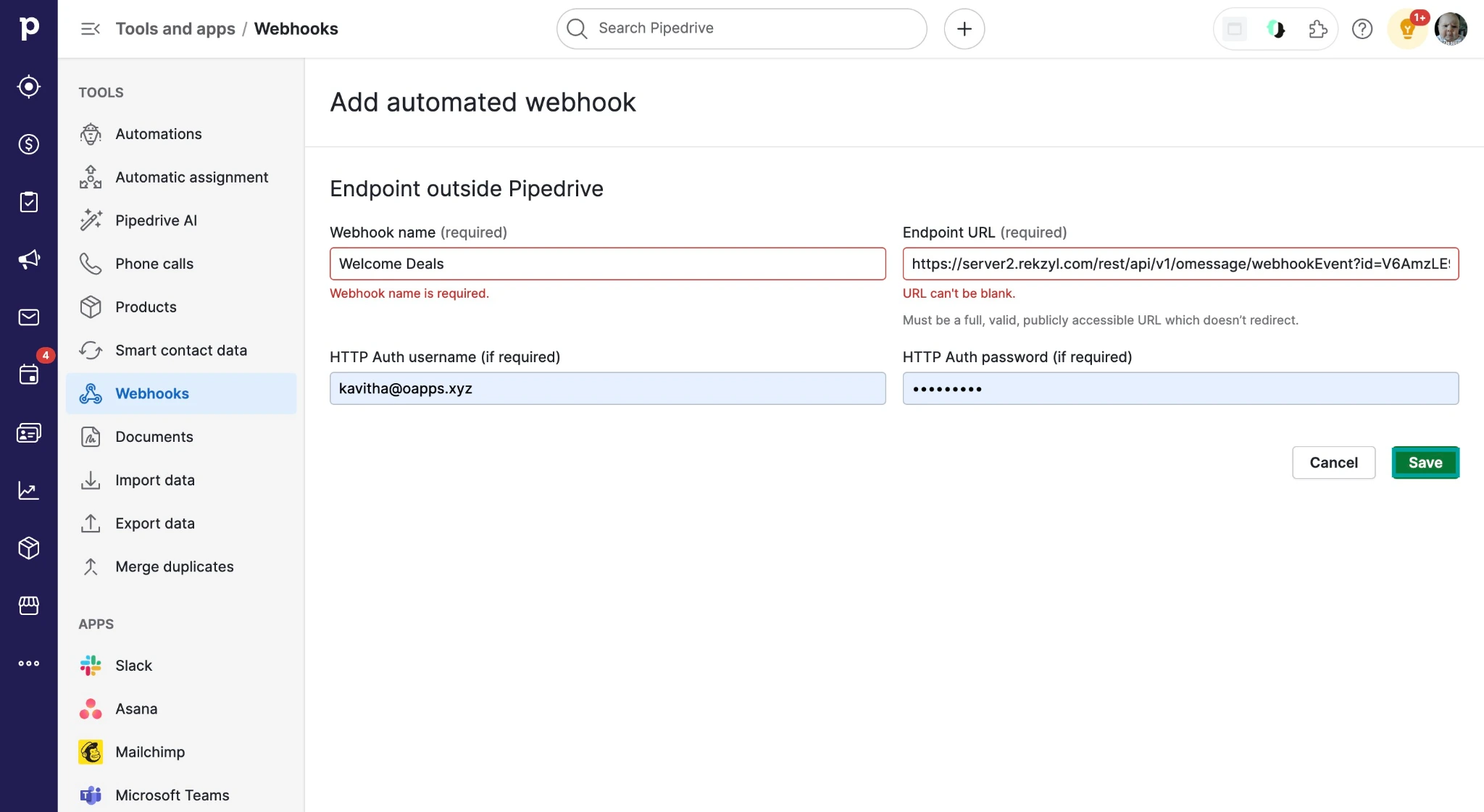This screenshot has width=1484, height=812.
Task: Open Deals dollar icon in left rail
Action: click(29, 144)
